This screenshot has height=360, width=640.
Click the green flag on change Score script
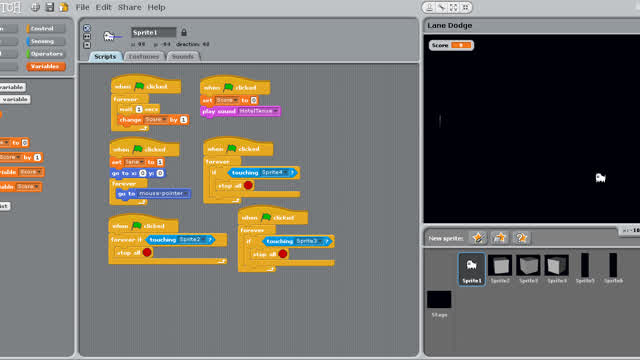click(140, 86)
